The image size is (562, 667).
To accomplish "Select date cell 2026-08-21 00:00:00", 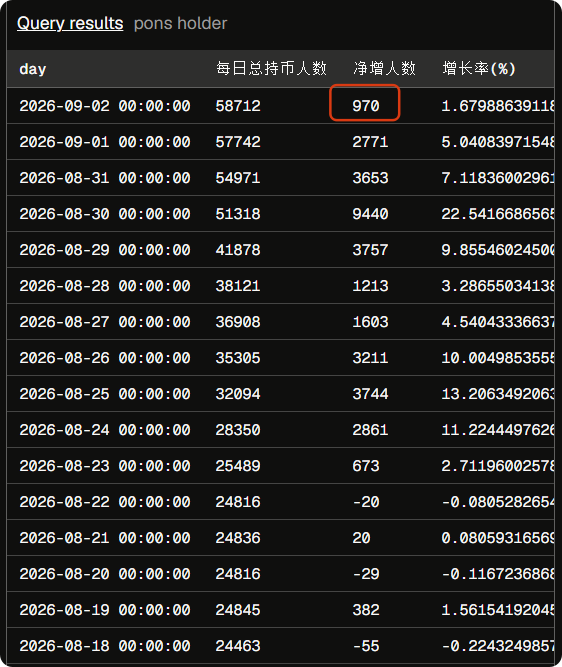I will pos(105,538).
